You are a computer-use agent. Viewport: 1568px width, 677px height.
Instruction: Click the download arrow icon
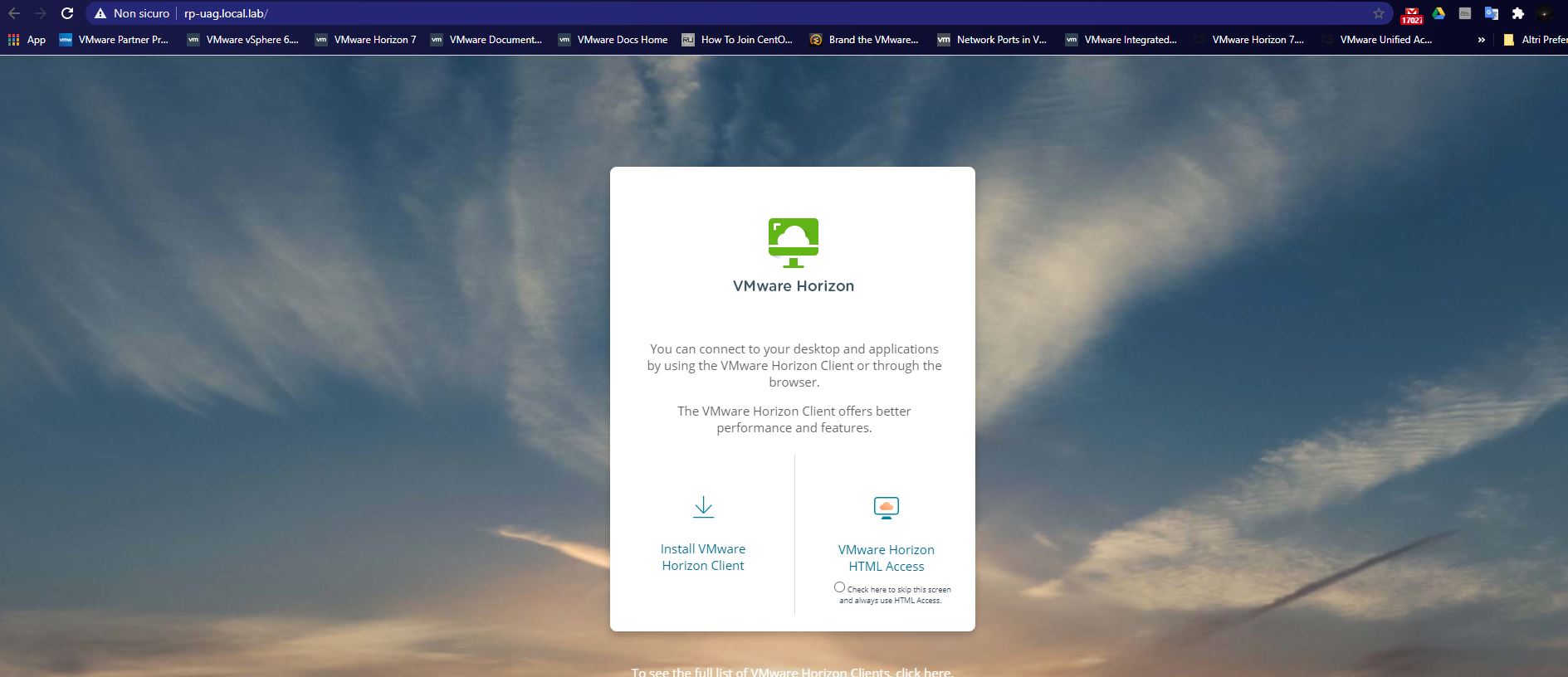(703, 507)
